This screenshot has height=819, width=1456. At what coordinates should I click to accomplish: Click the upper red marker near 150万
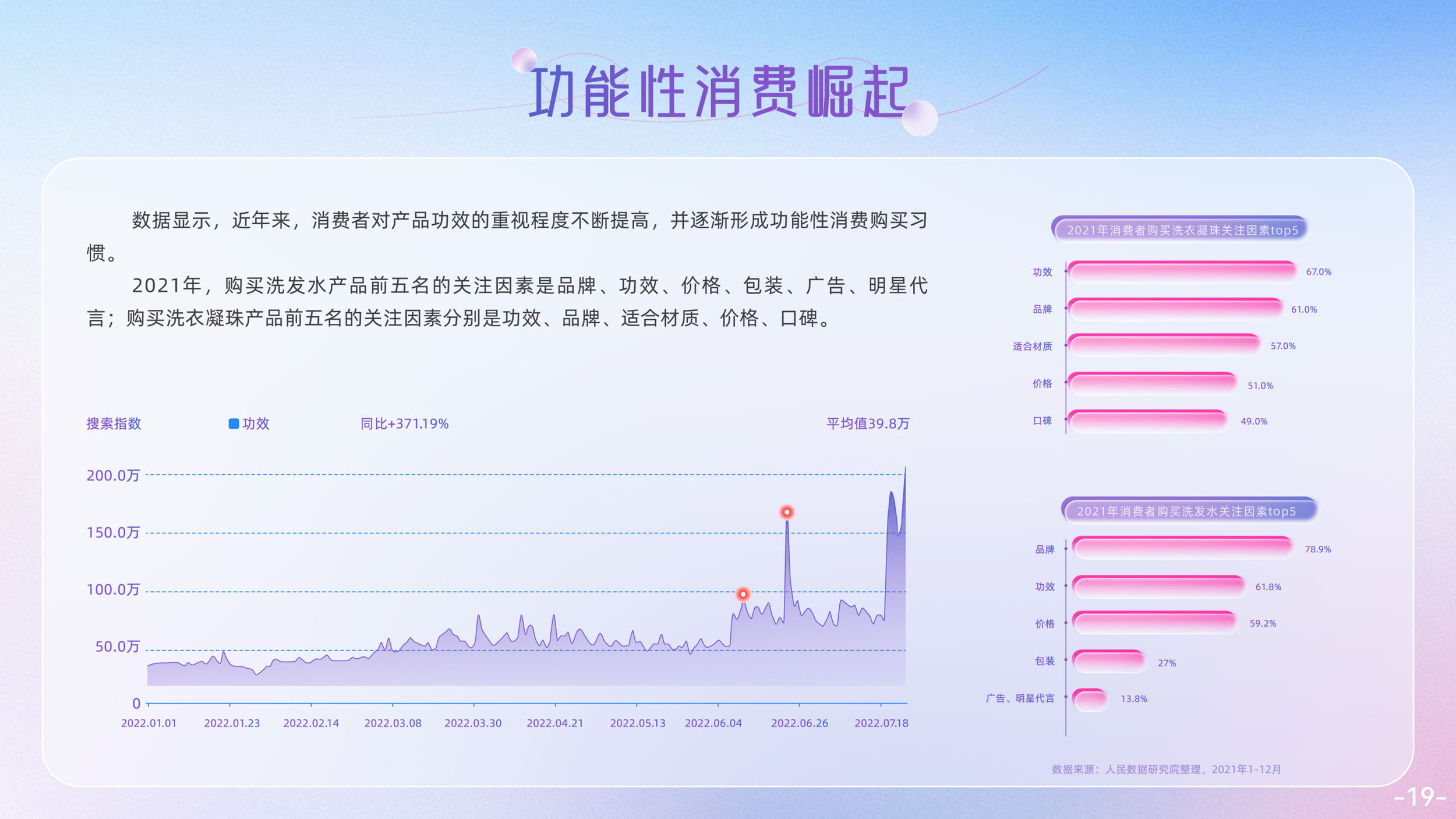pyautogui.click(x=786, y=512)
